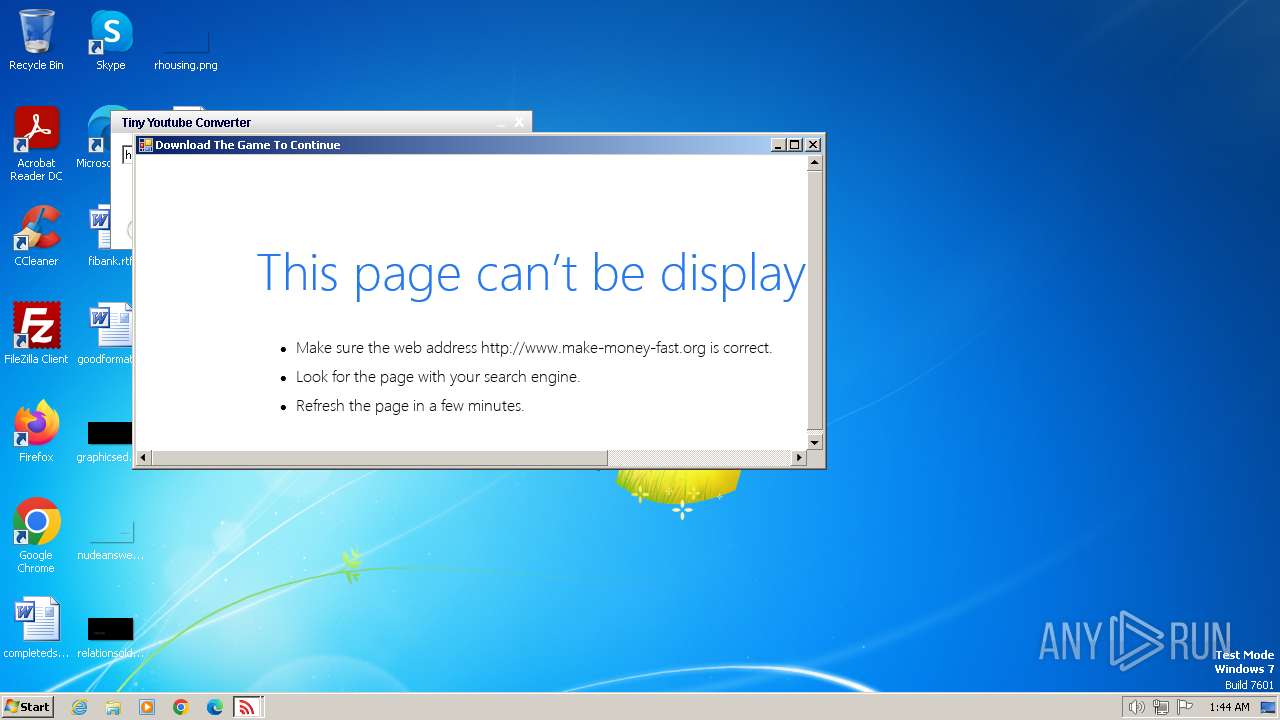
Task: Launch CCleaner from the desktop
Action: pos(36,236)
